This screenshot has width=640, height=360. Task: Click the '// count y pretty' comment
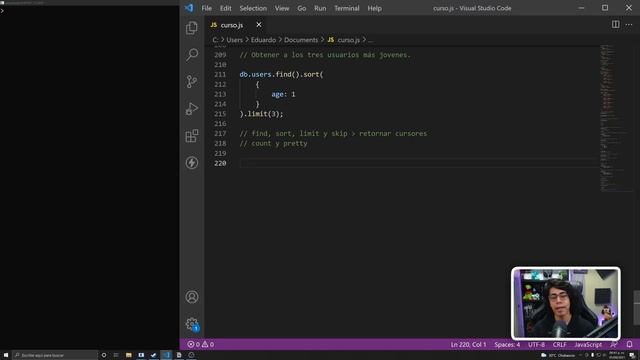click(x=273, y=143)
